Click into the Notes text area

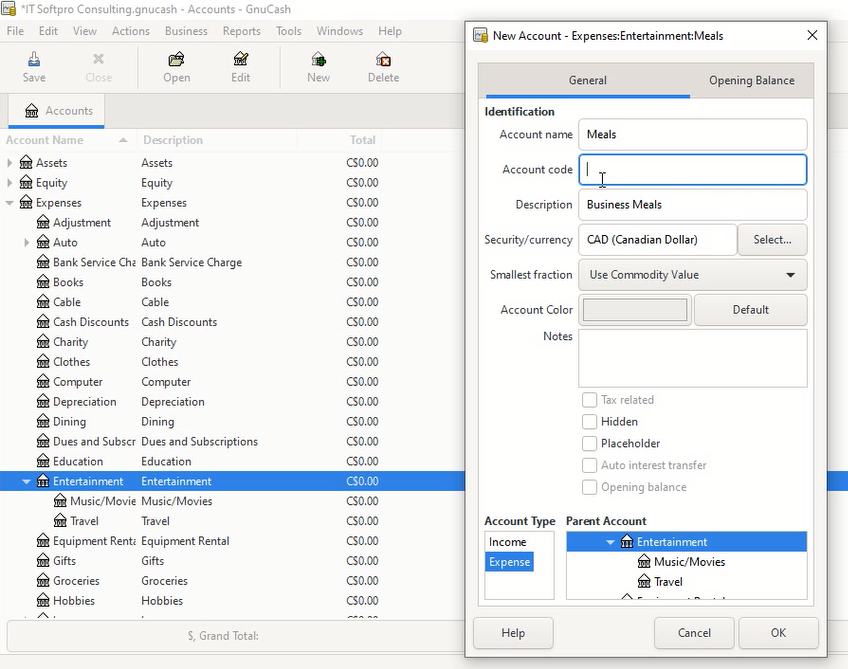[x=692, y=358]
